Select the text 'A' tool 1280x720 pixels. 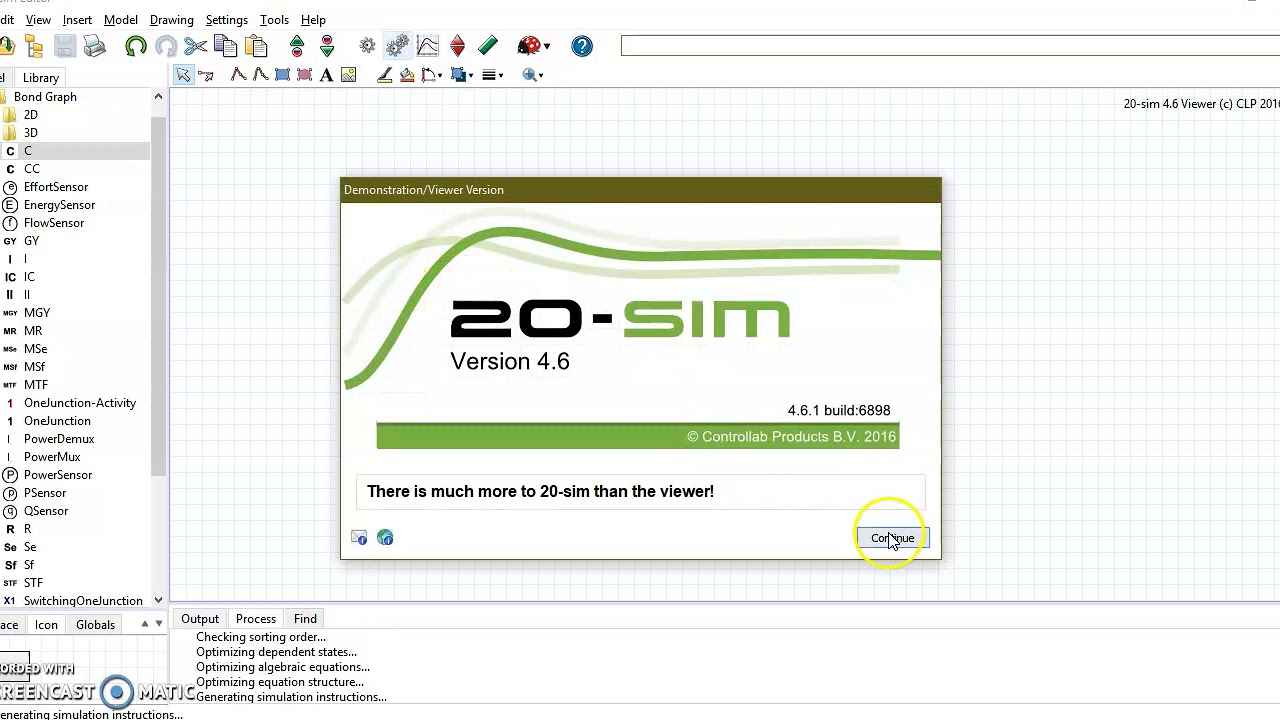pyautogui.click(x=326, y=75)
